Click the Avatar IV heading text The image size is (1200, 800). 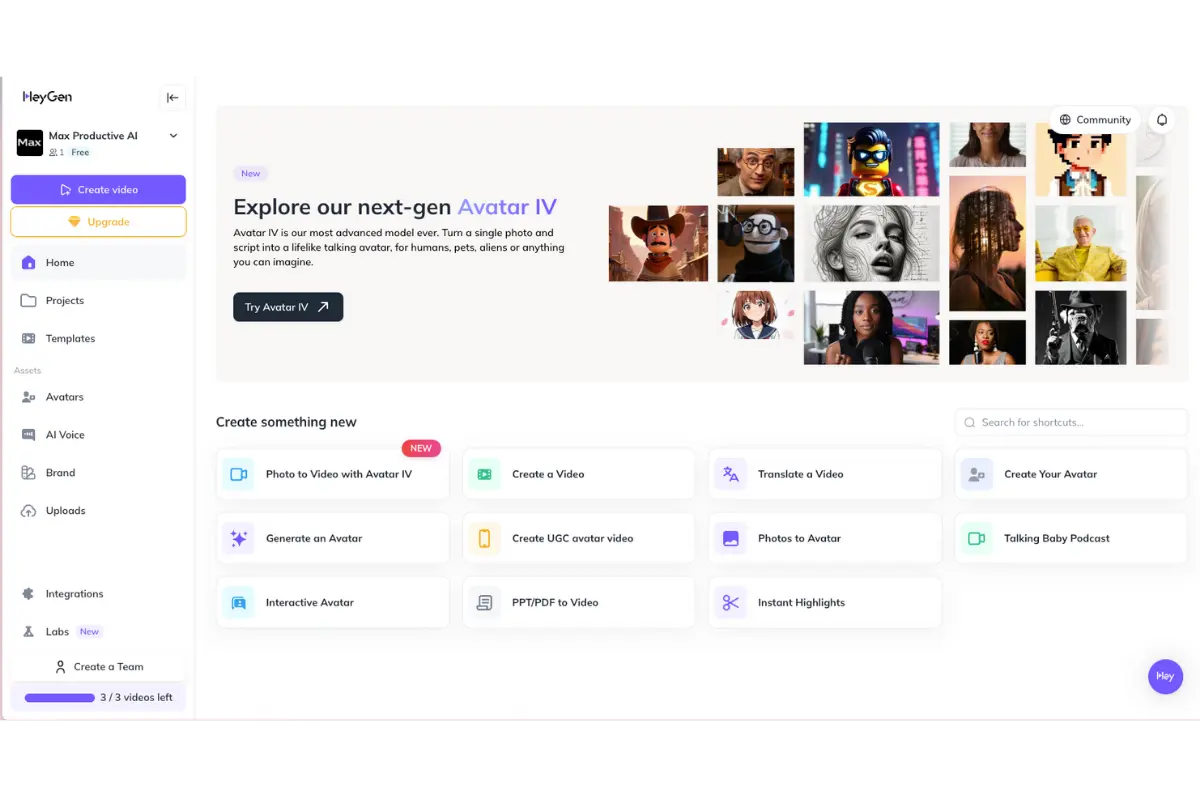507,207
